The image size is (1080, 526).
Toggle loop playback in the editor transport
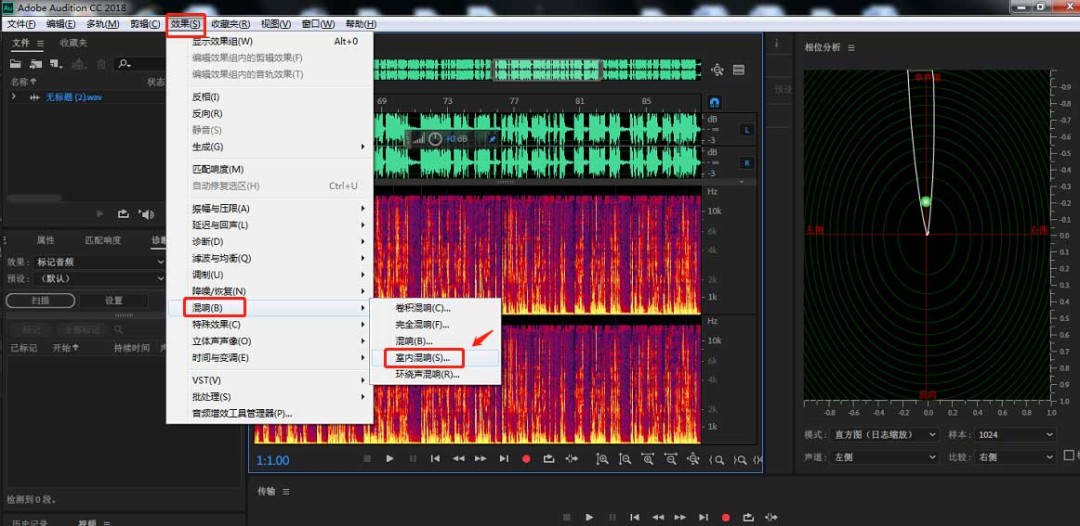point(549,459)
